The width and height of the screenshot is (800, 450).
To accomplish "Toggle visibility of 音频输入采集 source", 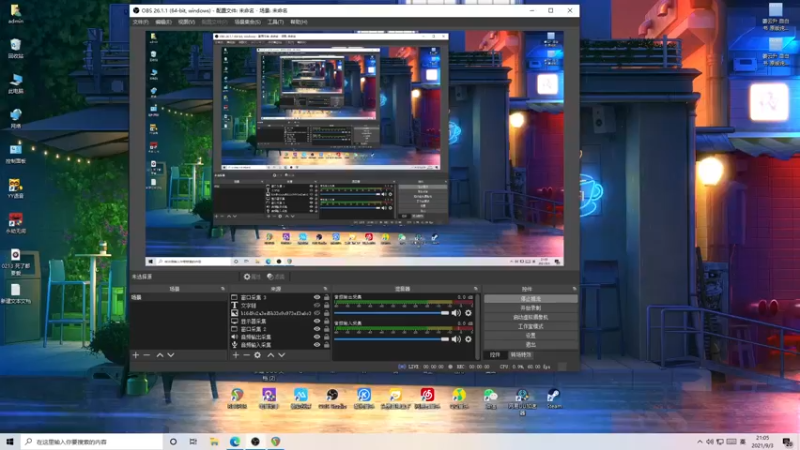I will (317, 345).
